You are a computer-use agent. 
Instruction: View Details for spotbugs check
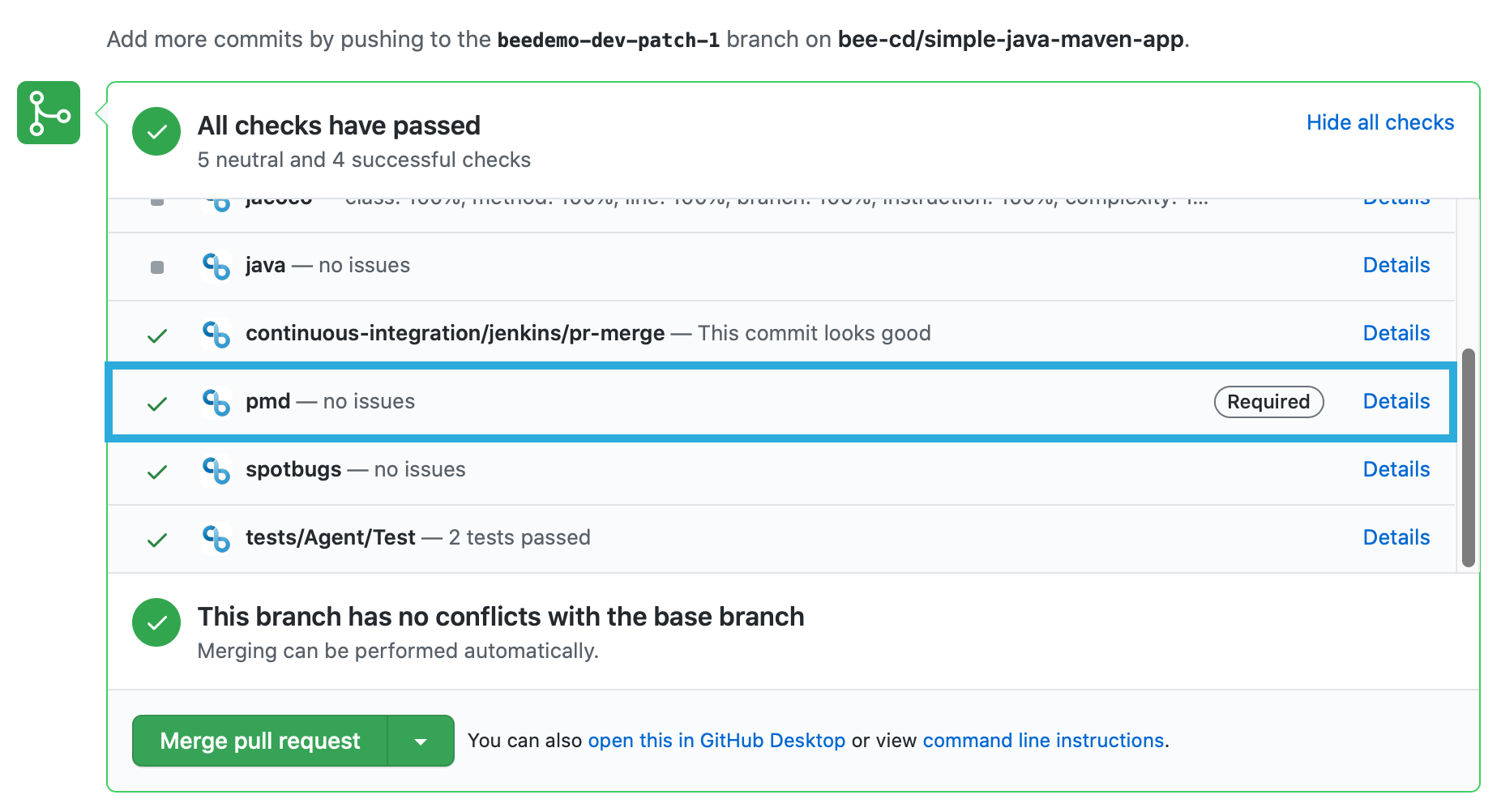coord(1396,469)
